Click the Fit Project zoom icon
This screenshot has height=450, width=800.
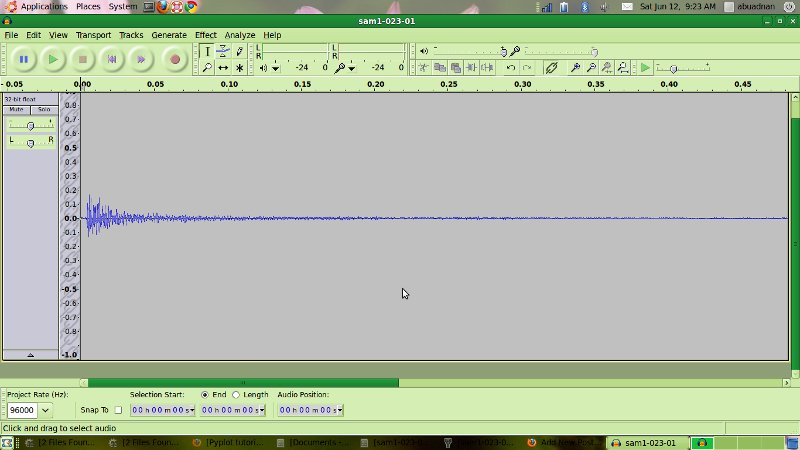[x=623, y=68]
